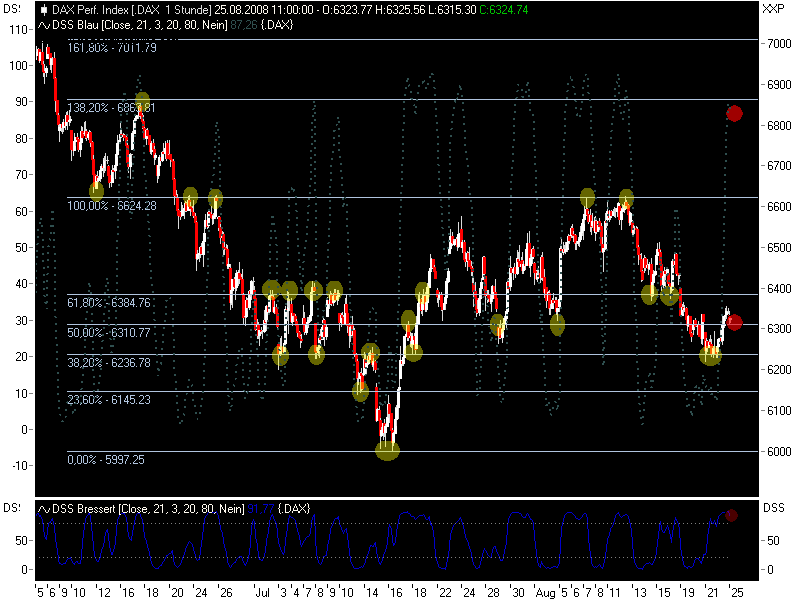Toggle the red dot near the 6300 level
Screen dimensions: 800x600
click(735, 322)
